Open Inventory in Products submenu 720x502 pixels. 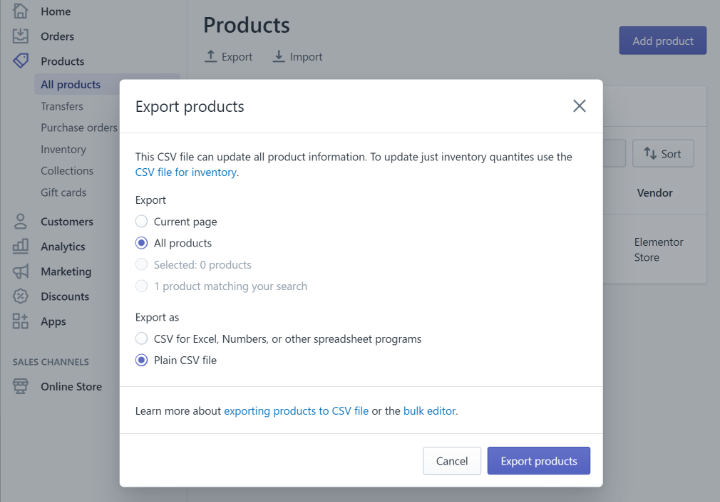pyautogui.click(x=63, y=149)
